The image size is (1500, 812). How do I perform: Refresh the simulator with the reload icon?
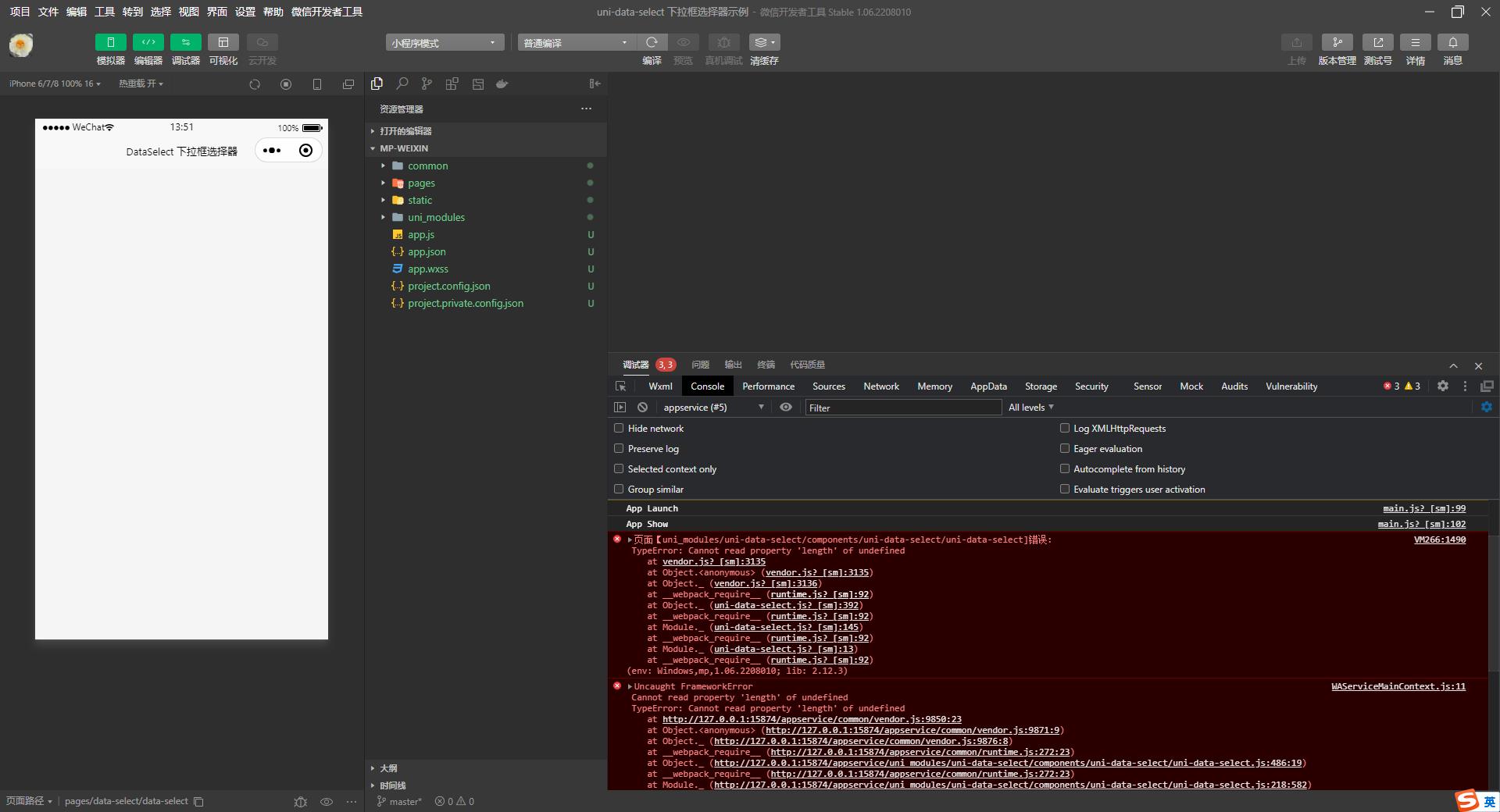pyautogui.click(x=255, y=84)
